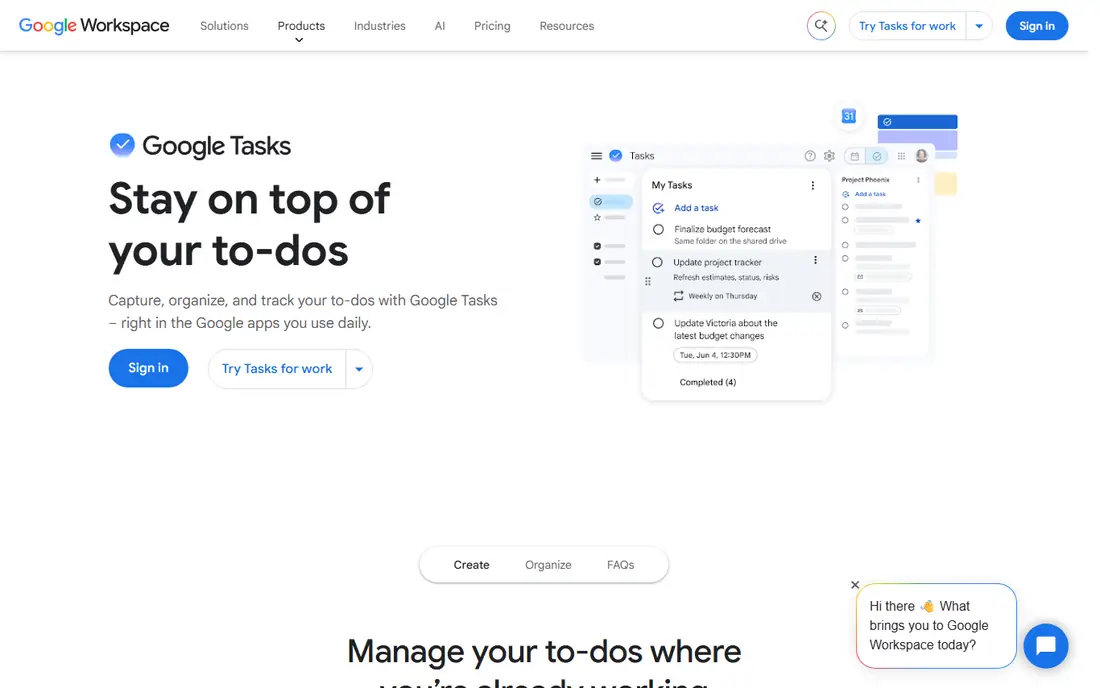
Task: Click 'Refresh estimates, status, risks' note
Action: (x=725, y=278)
